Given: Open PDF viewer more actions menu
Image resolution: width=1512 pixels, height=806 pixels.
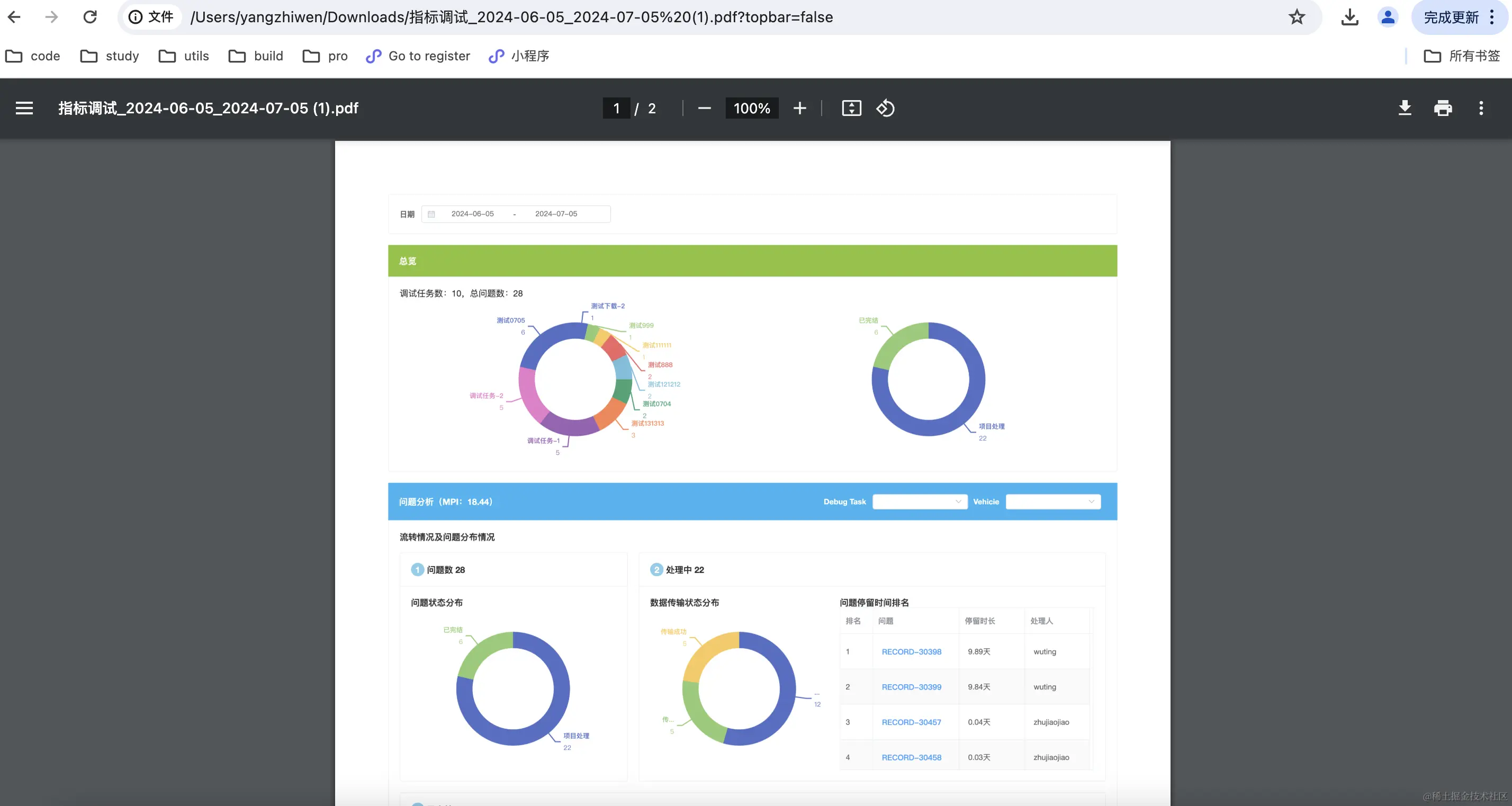Looking at the screenshot, I should point(1481,108).
